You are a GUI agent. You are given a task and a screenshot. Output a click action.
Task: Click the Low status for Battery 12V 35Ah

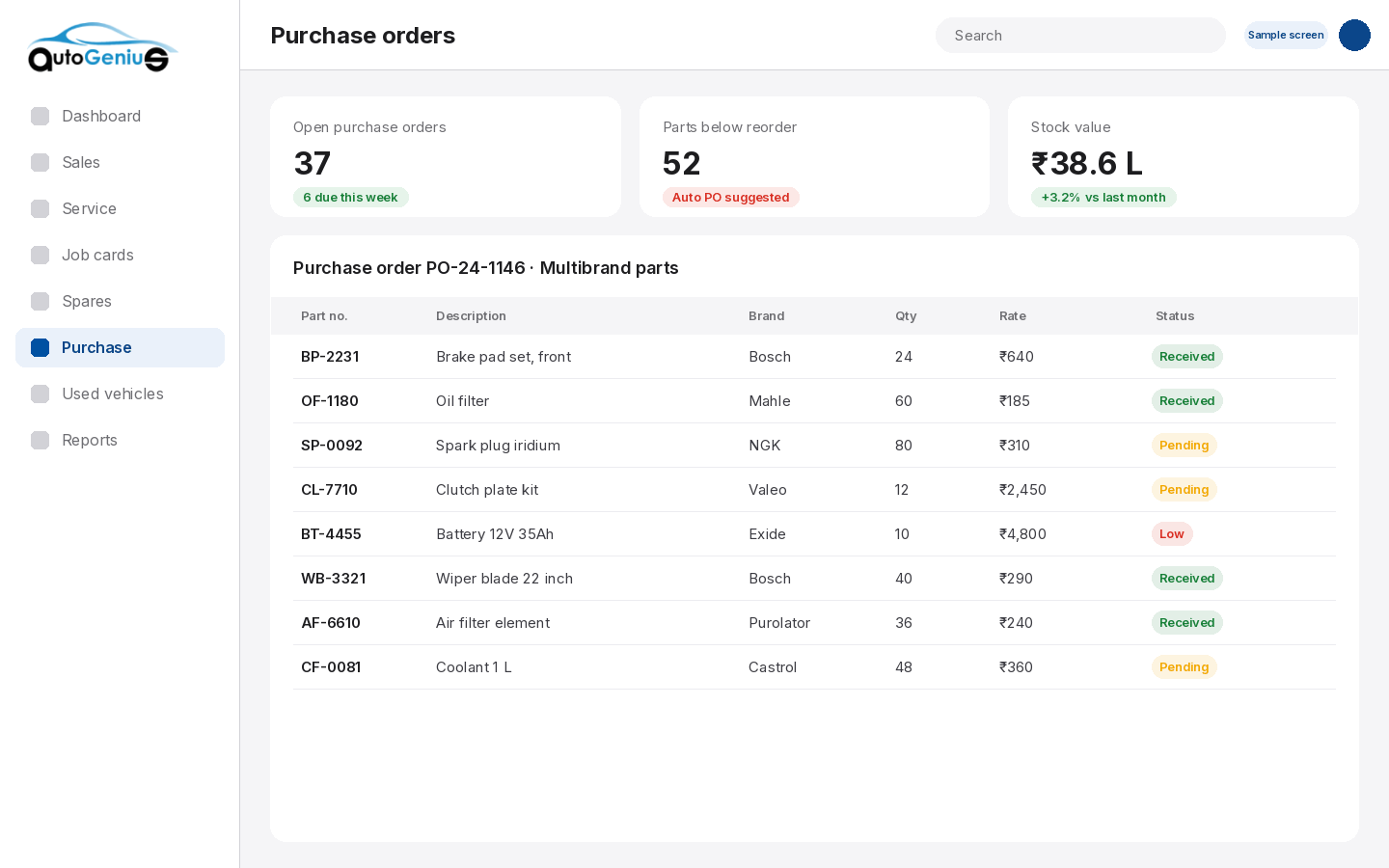(x=1172, y=534)
